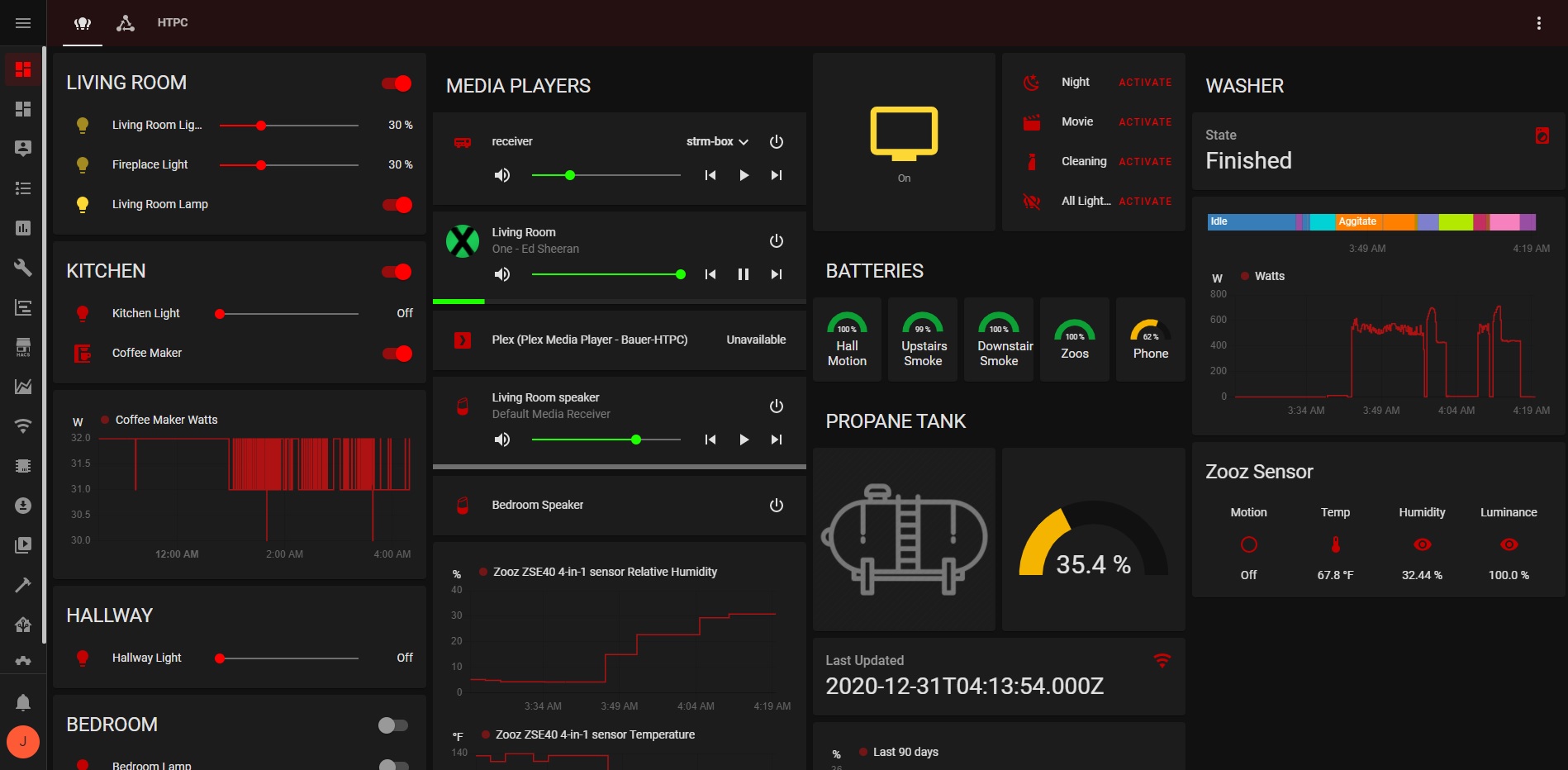Click the Fireplace Light bulb icon
1568x770 pixels.
83,165
